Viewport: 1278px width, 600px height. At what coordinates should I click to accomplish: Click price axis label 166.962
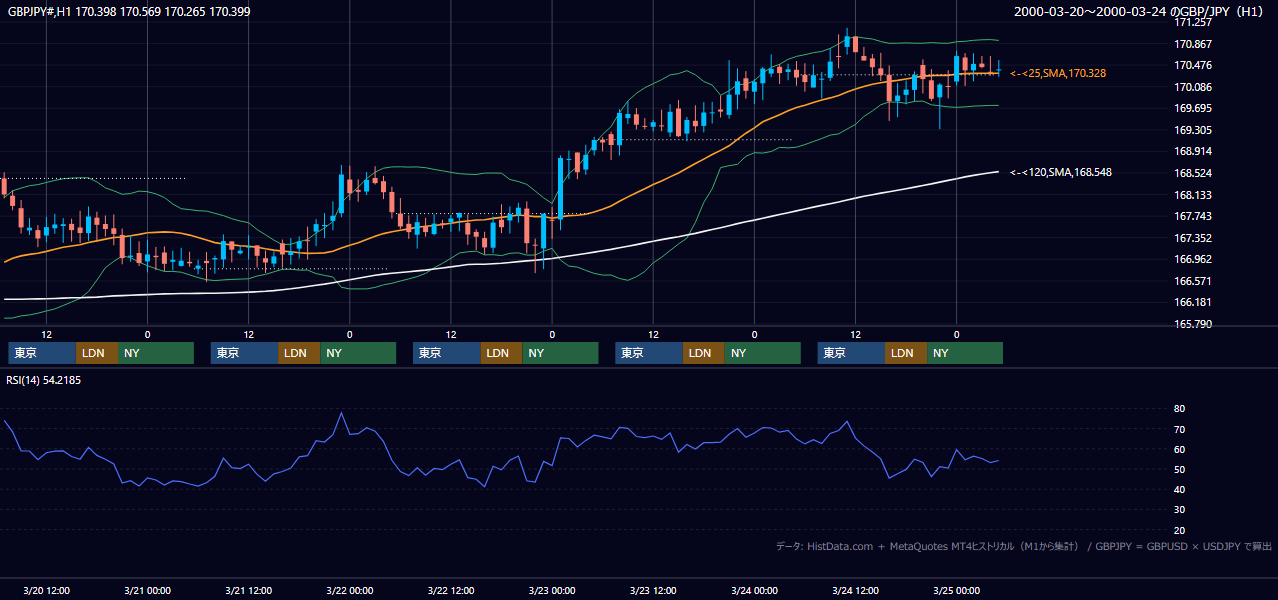coord(1192,259)
